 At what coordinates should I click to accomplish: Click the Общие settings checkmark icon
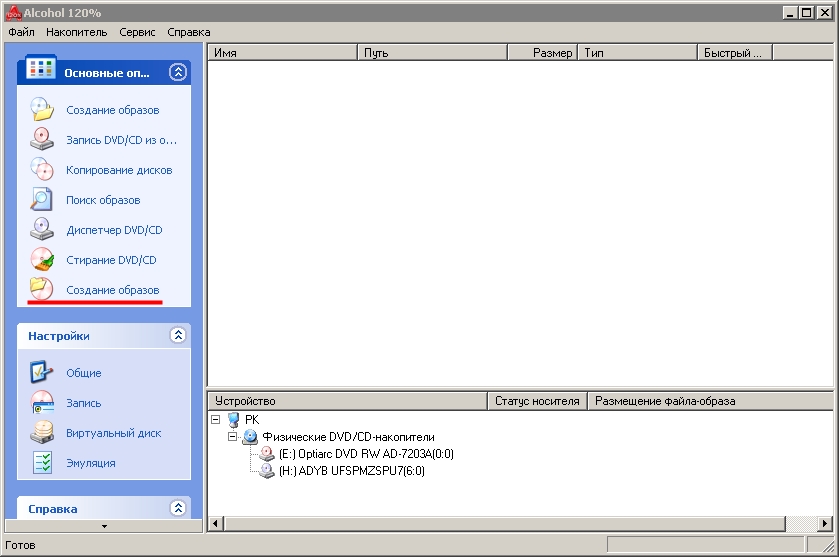42,372
